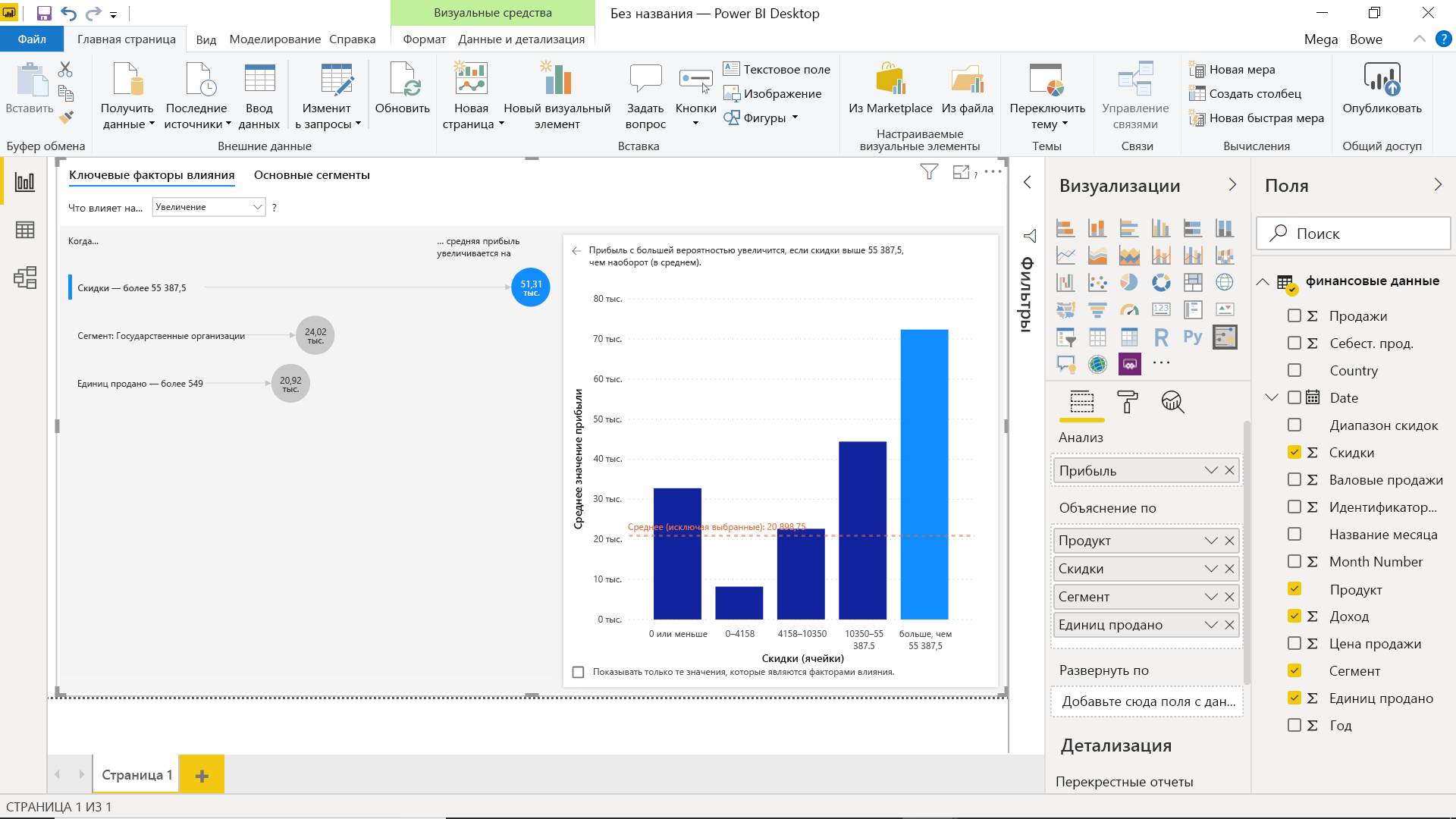Viewport: 1456px width, 819px height.
Task: Open the Format paint roller pane
Action: pos(1127,401)
